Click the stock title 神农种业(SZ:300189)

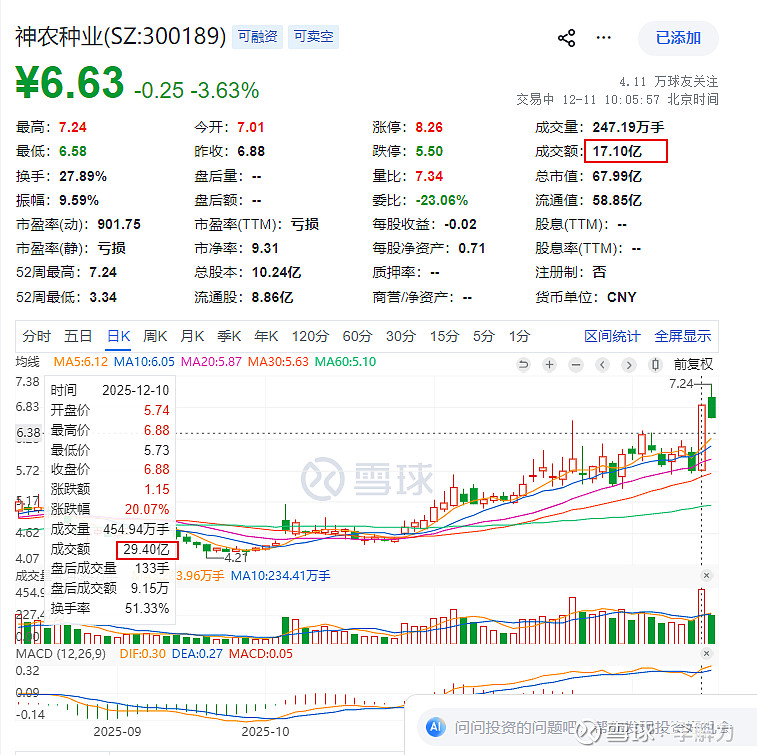(121, 37)
